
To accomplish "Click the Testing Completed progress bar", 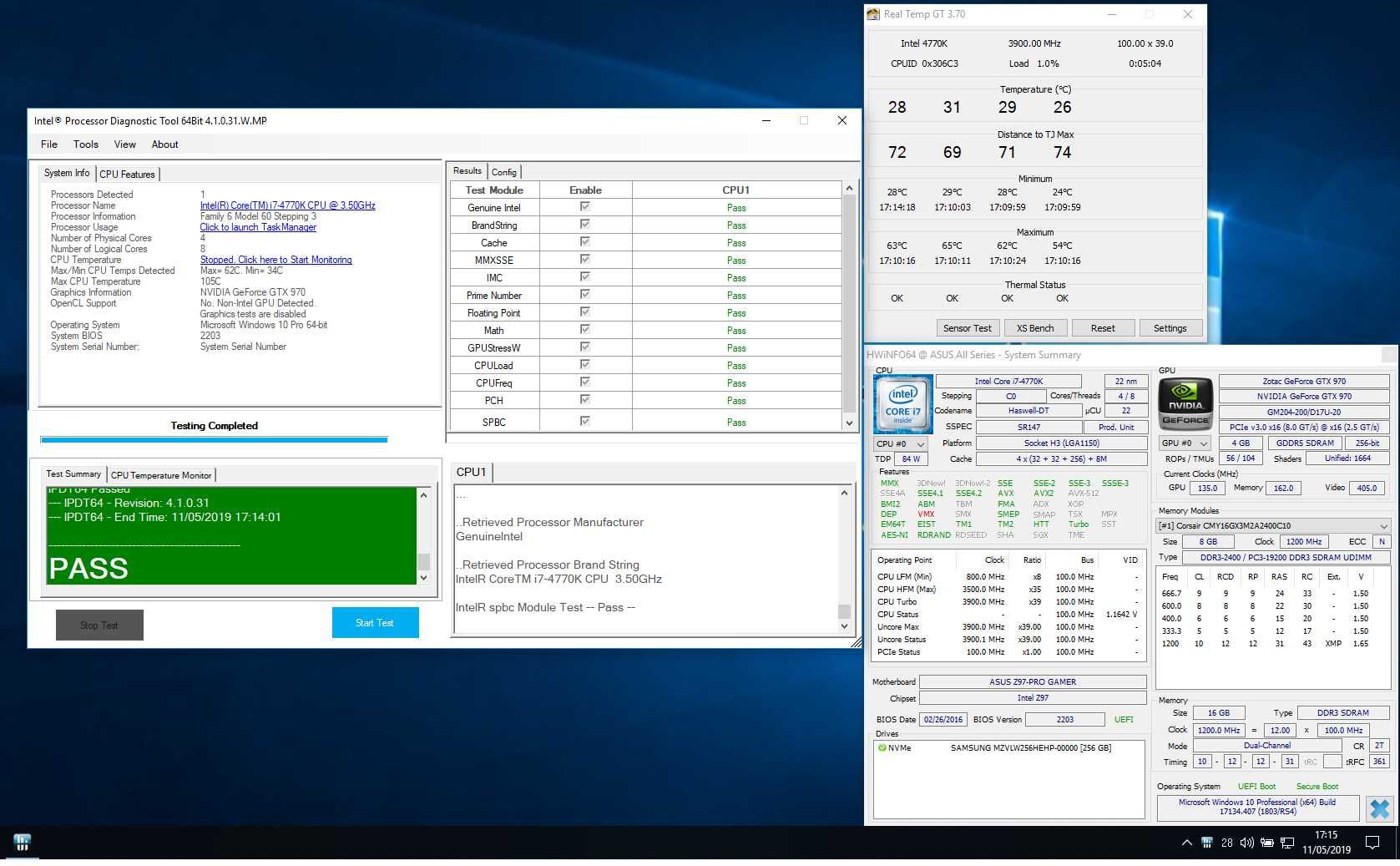I will pos(214,439).
